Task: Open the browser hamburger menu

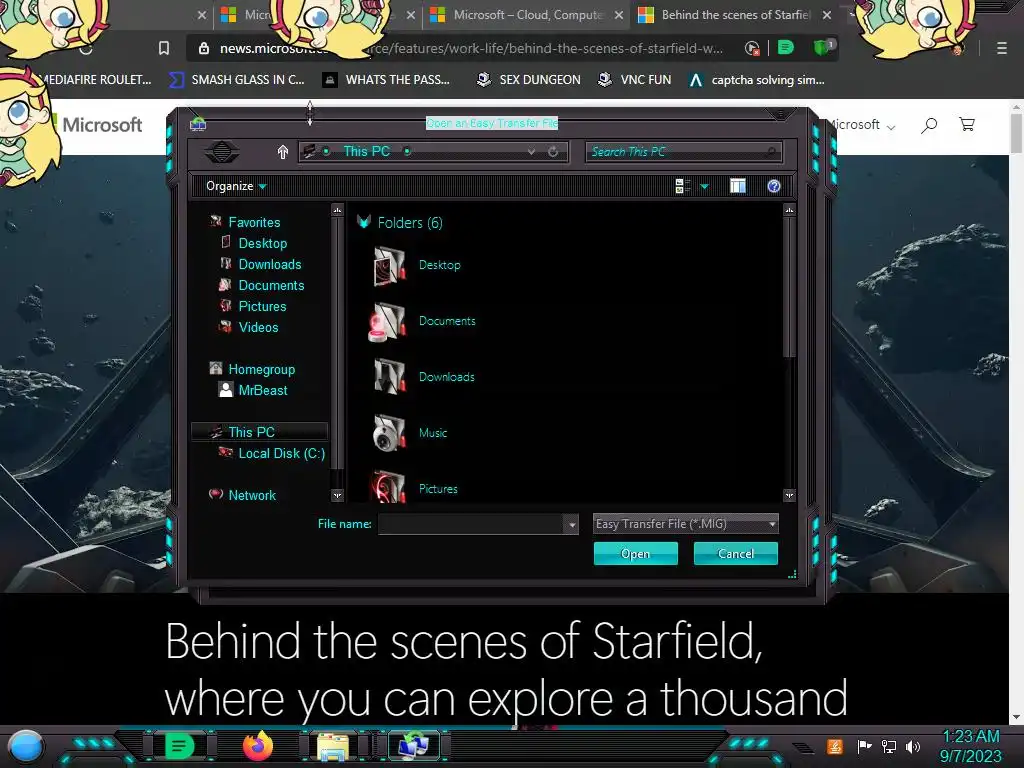Action: click(1002, 48)
